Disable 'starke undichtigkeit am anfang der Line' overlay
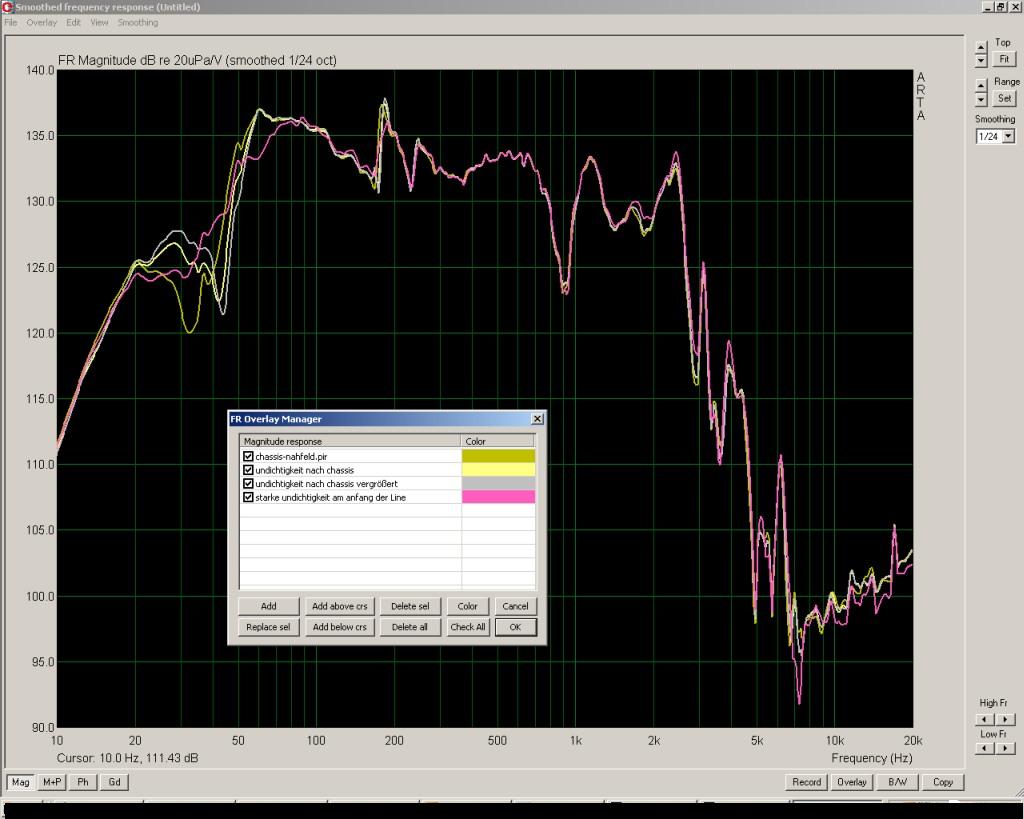1024x819 pixels. tap(248, 497)
